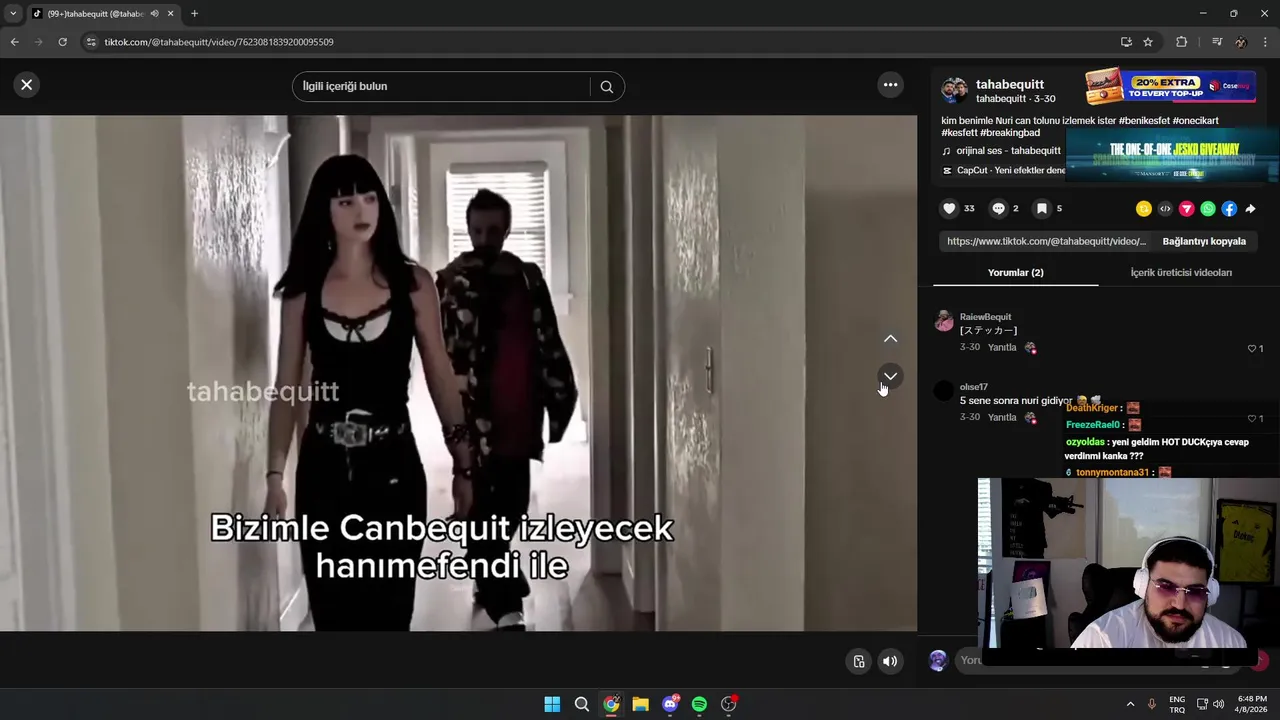Image resolution: width=1280 pixels, height=720 pixels.
Task: Open tahabequitt profile avatar
Action: click(x=955, y=90)
